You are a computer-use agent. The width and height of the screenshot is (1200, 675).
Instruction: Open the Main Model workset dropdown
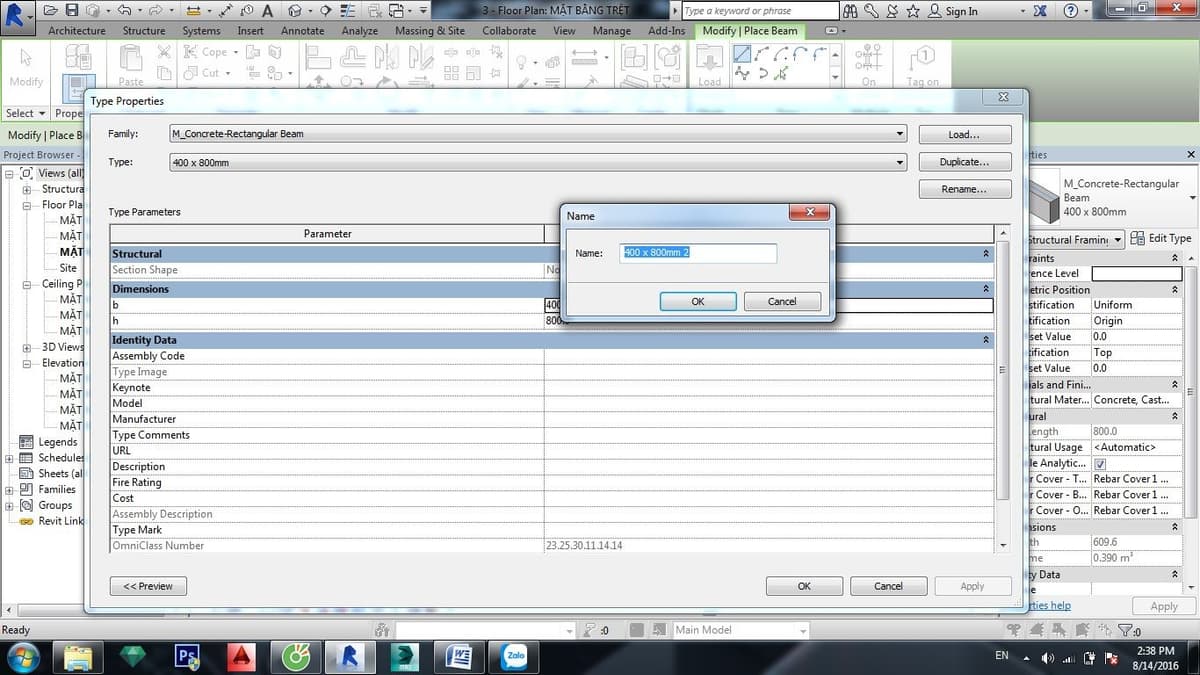[739, 630]
